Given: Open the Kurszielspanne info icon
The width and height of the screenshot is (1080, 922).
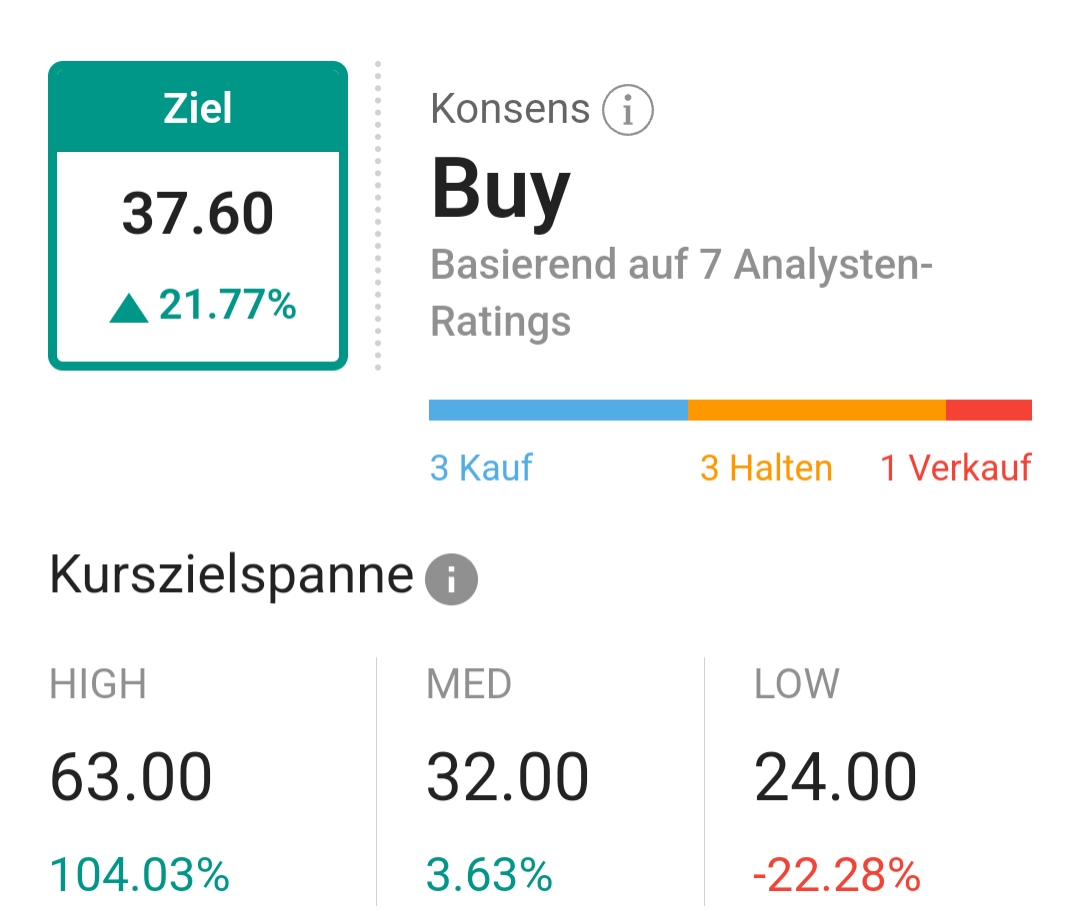Looking at the screenshot, I should pos(451,579).
